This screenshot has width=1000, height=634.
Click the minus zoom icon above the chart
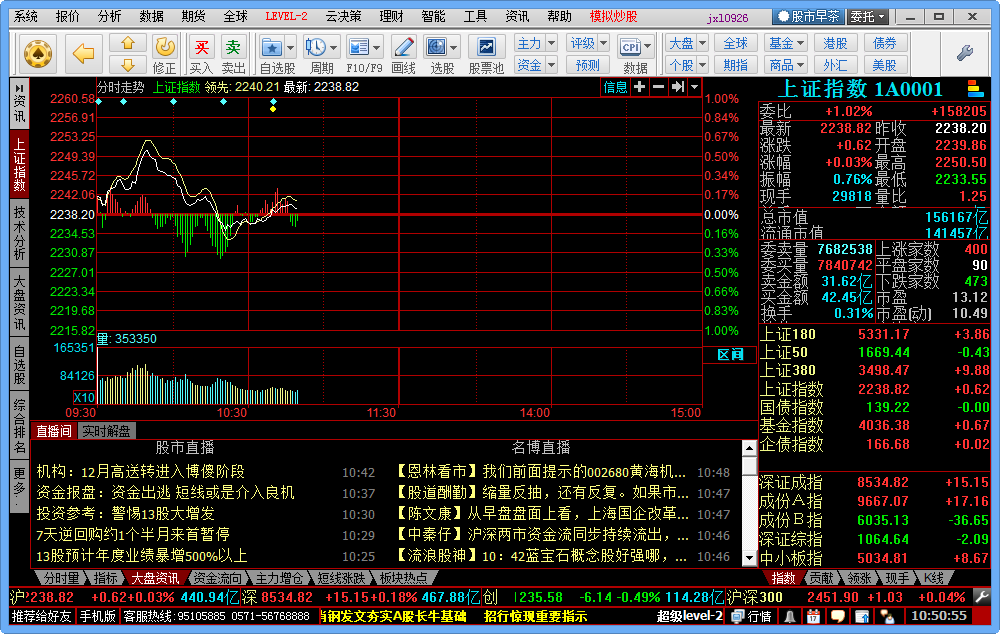click(x=658, y=87)
